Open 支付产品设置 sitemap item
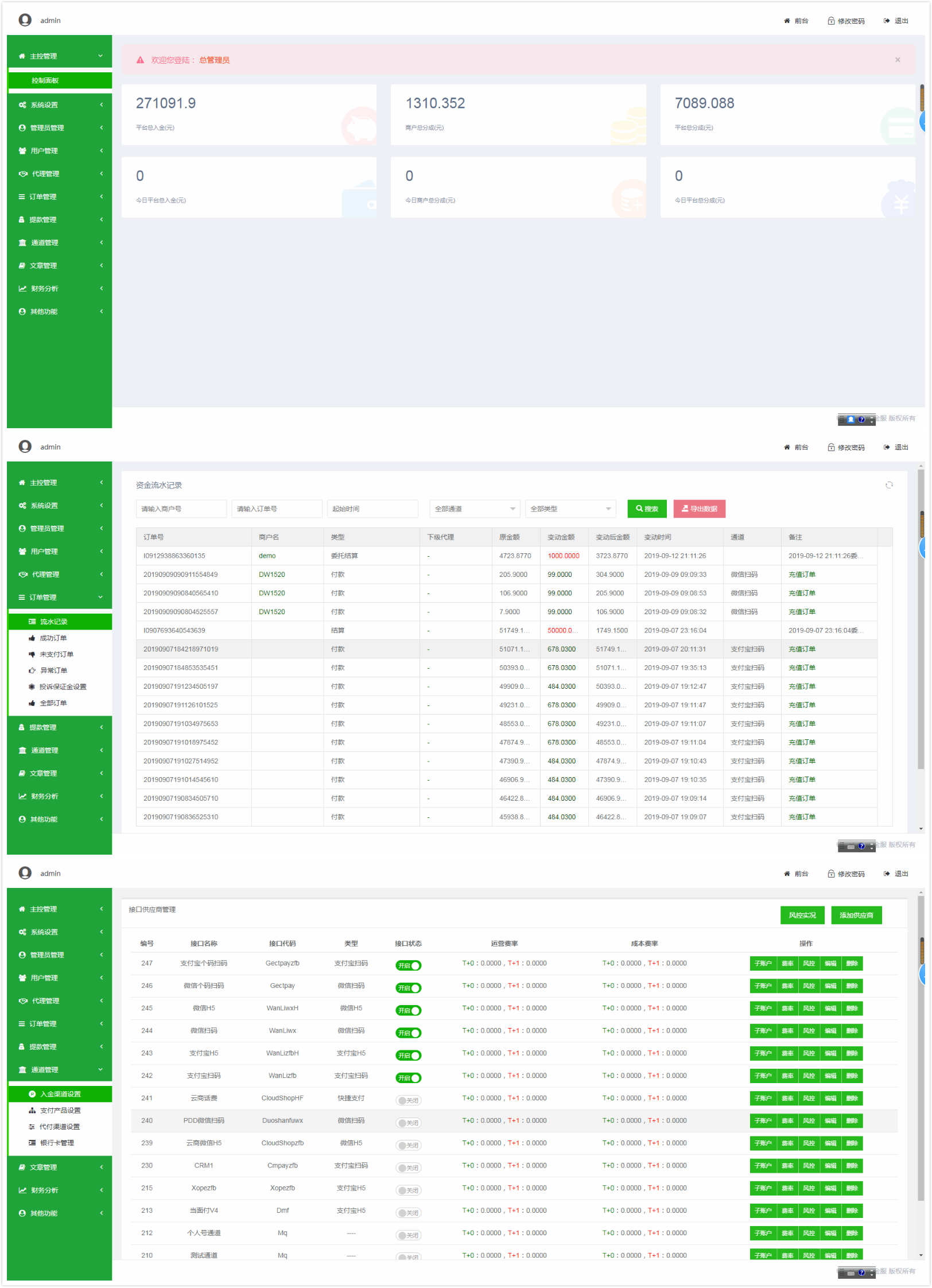Screen dimensions: 932x1288 coord(60,1110)
